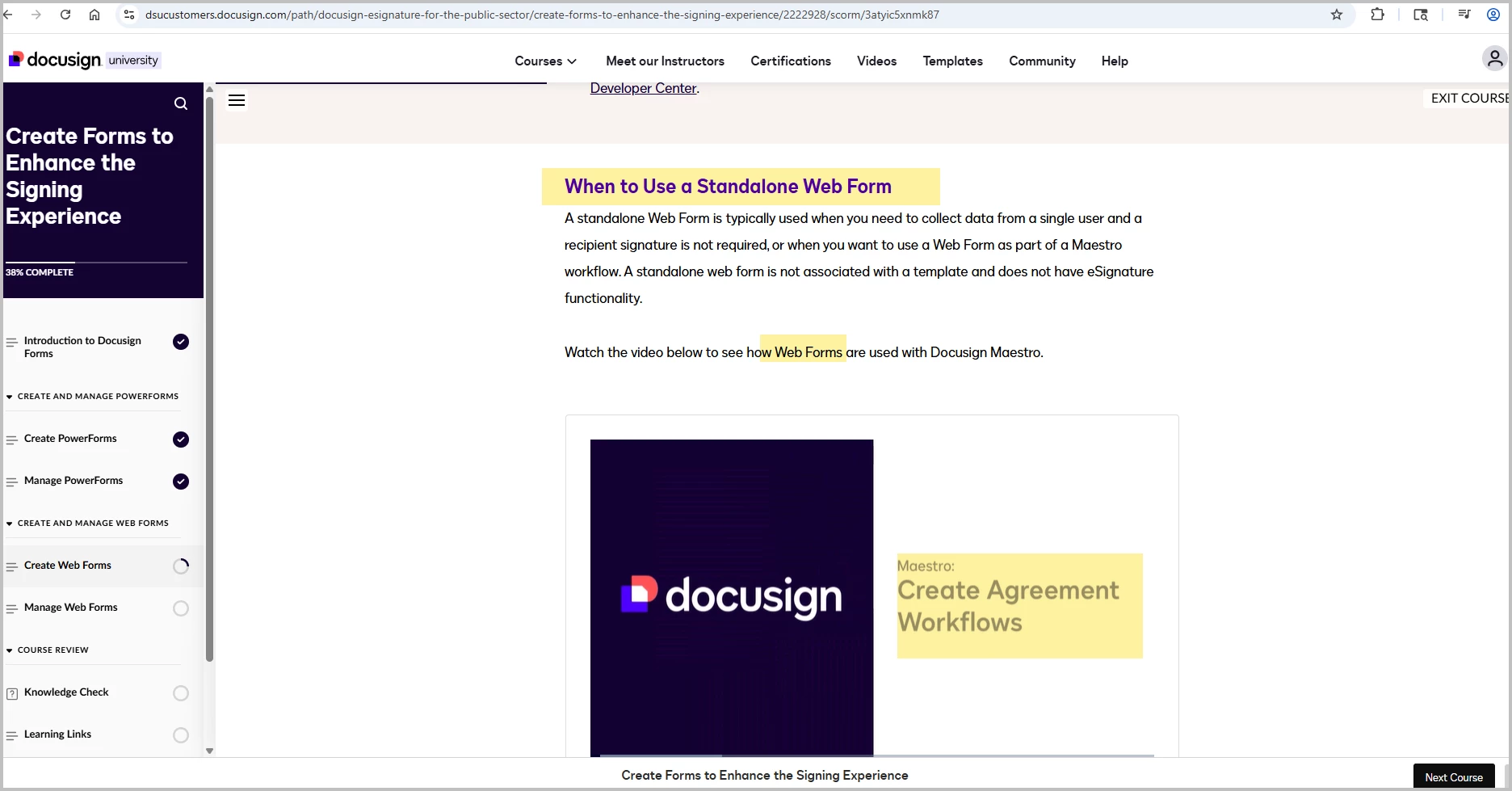
Task: Click footer title Create Forms to Enhance the Signing Experience
Action: (765, 776)
